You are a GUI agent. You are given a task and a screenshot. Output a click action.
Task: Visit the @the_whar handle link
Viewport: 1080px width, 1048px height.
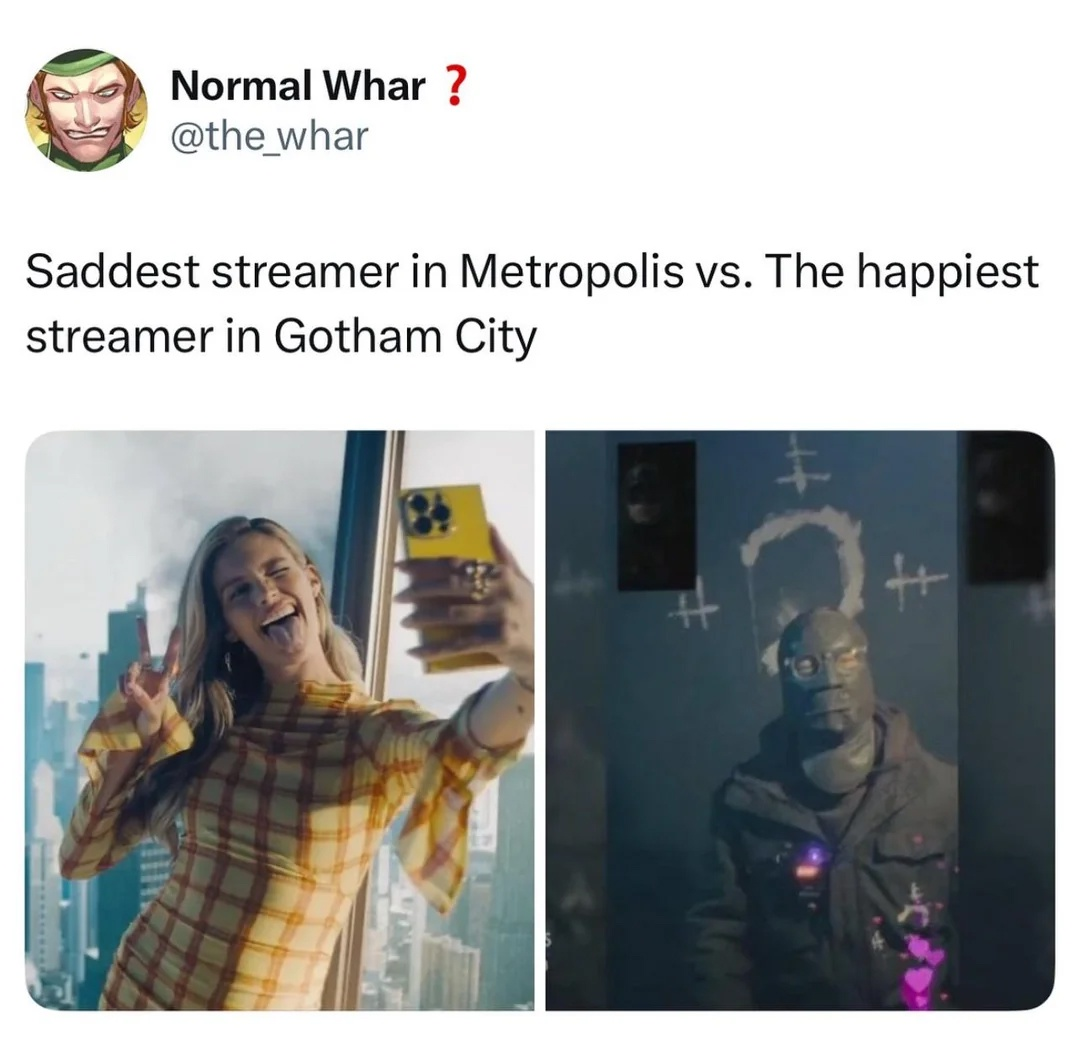tap(269, 136)
